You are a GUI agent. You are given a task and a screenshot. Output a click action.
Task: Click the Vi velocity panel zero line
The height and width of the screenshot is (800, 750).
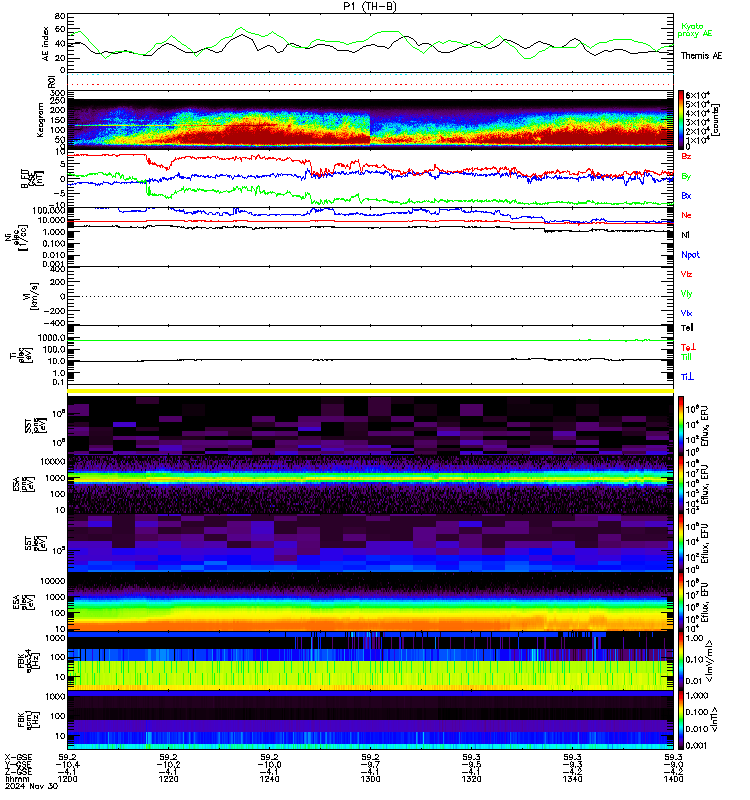coord(370,296)
